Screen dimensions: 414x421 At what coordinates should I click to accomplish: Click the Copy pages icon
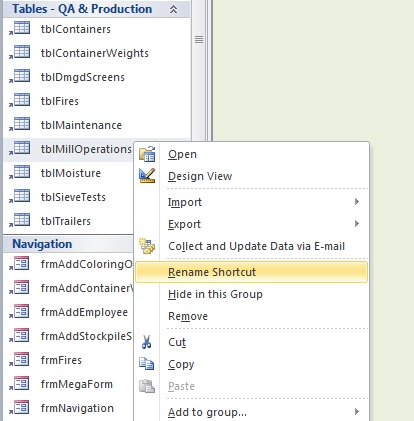147,364
